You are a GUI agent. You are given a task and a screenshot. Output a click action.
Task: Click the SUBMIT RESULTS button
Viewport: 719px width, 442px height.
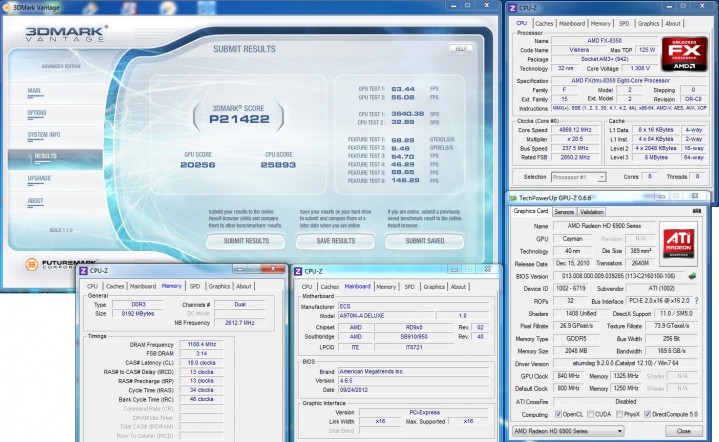(x=246, y=241)
